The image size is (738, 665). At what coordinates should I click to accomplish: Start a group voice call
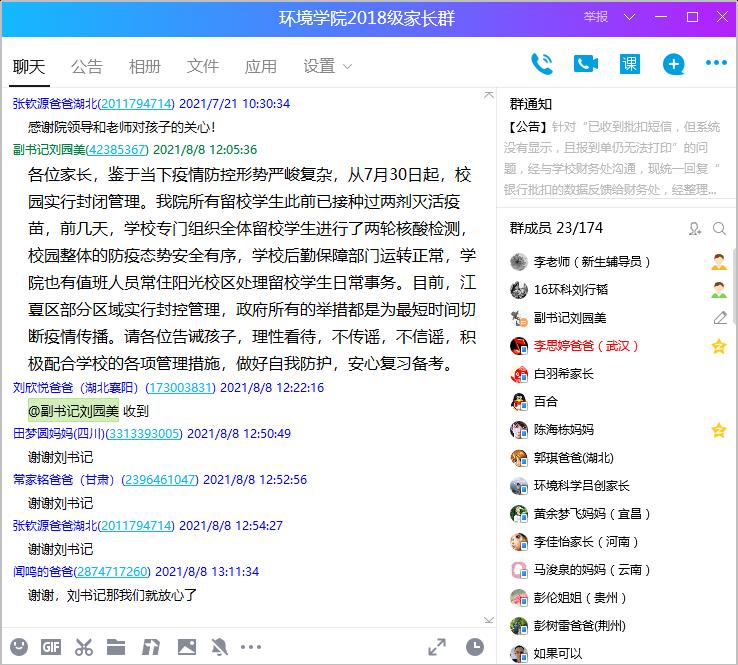[x=541, y=64]
